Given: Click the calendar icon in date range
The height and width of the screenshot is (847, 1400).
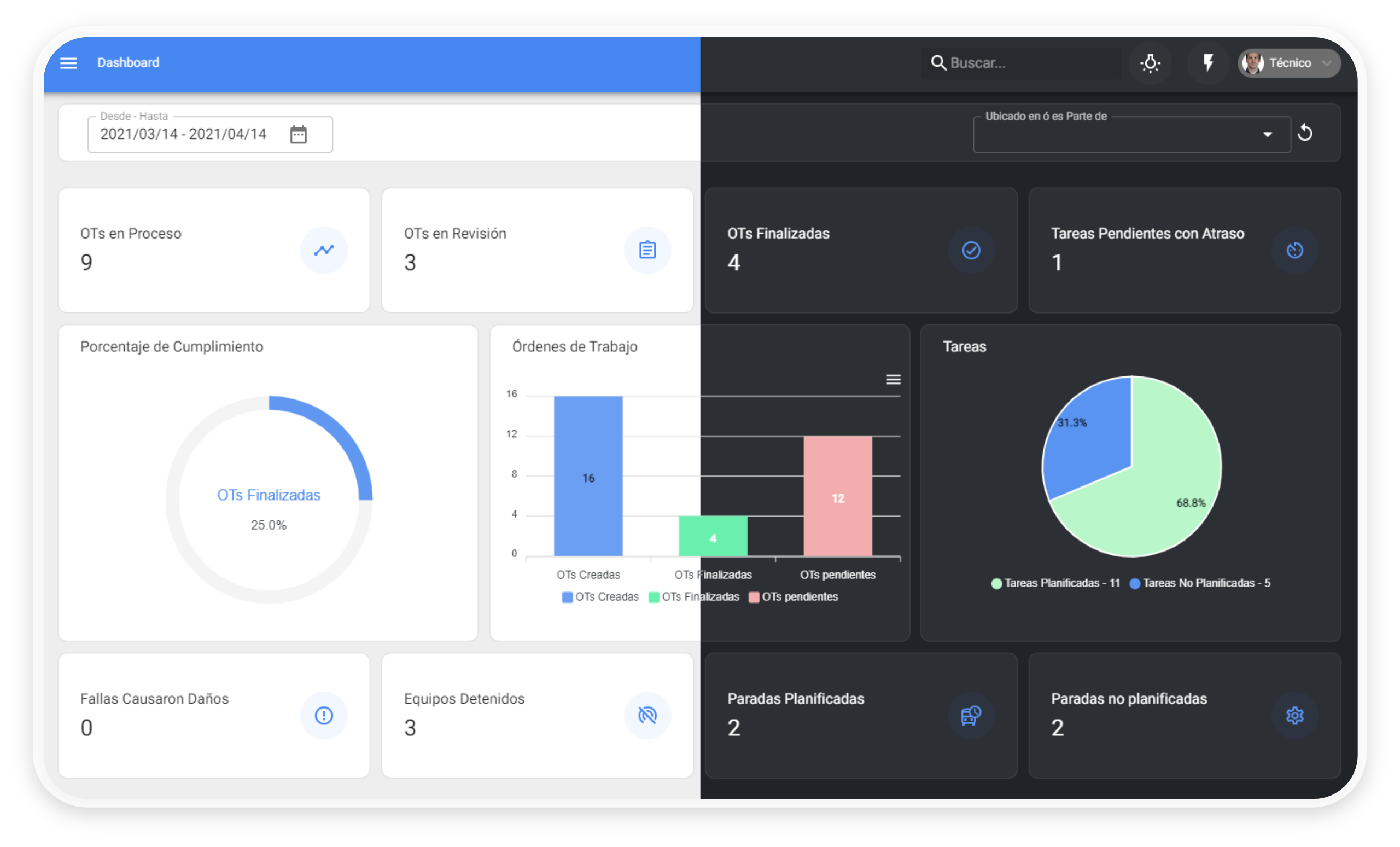Looking at the screenshot, I should 298,134.
